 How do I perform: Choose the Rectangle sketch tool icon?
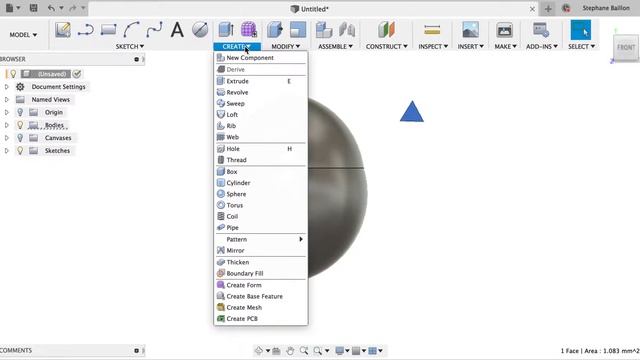109,30
